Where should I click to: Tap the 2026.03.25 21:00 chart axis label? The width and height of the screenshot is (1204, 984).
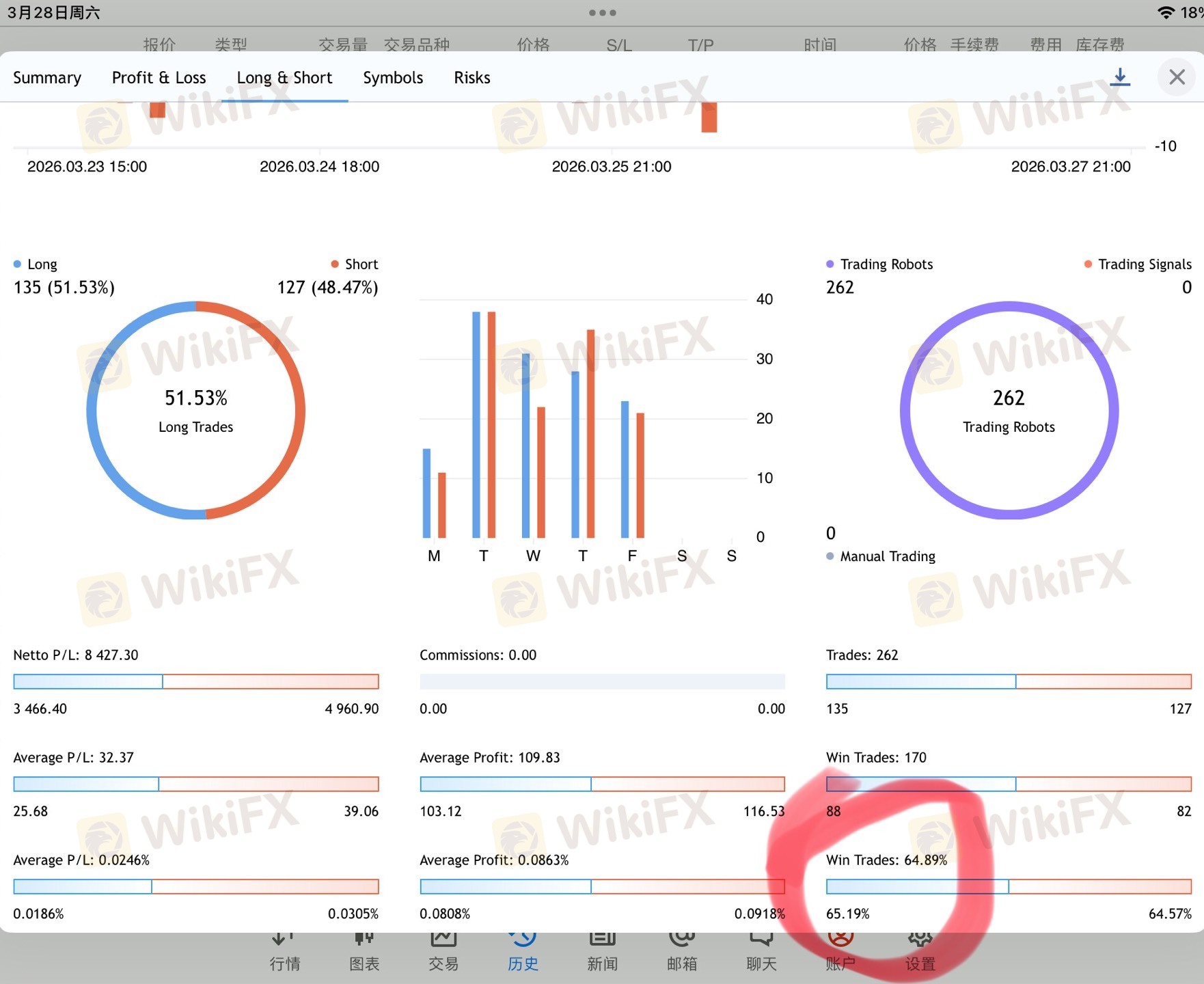612,167
